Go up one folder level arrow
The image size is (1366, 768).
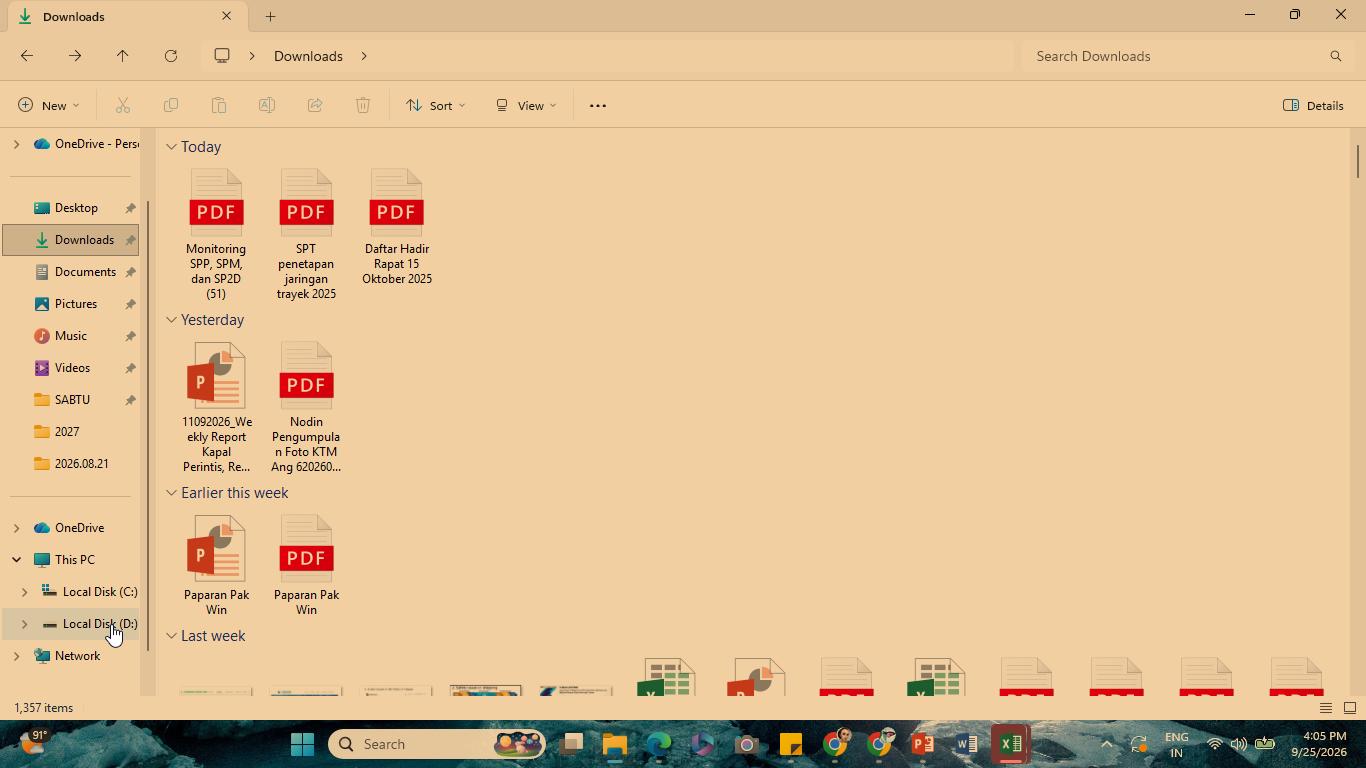(x=123, y=56)
